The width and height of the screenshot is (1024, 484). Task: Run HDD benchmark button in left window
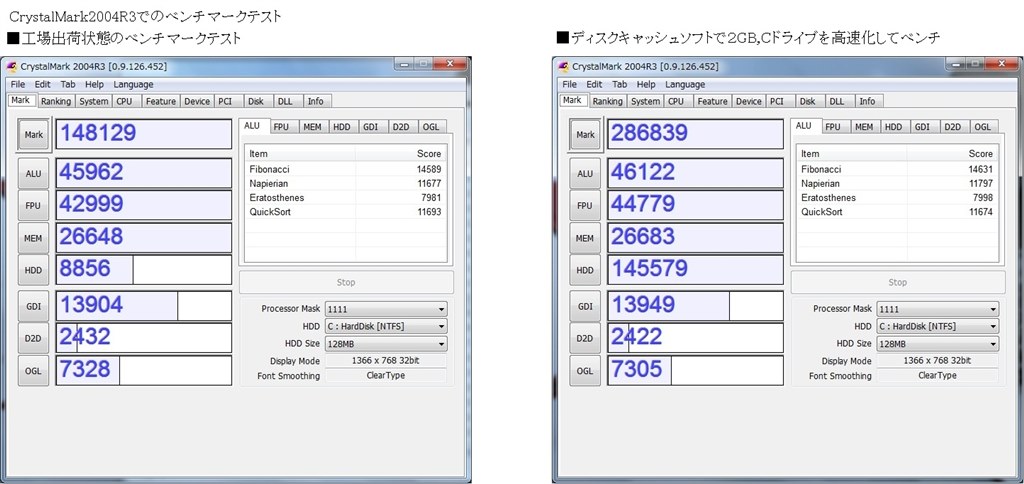coord(33,270)
